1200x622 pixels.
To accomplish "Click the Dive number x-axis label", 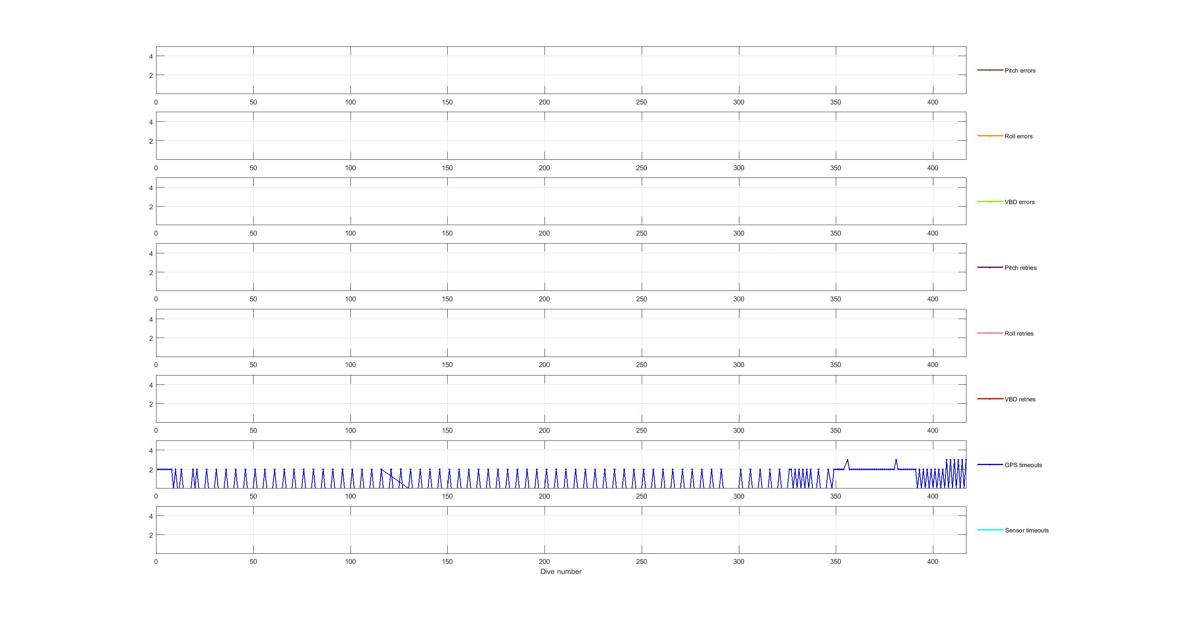I will pos(561,572).
